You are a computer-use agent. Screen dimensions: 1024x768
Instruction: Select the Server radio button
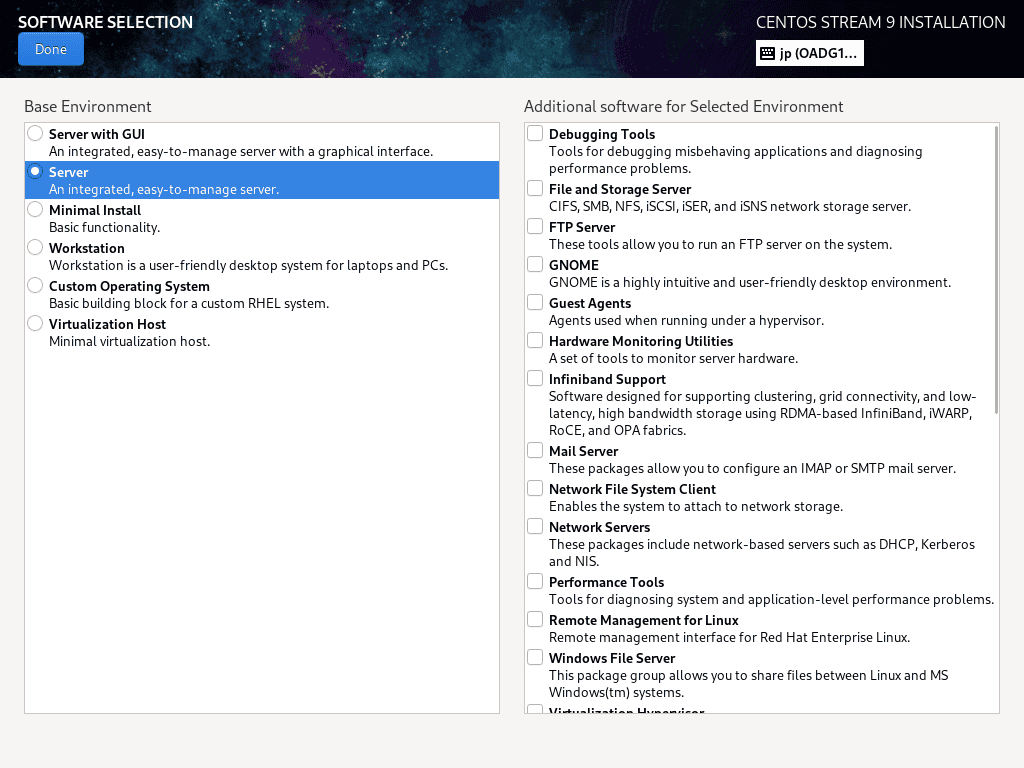[x=35, y=171]
